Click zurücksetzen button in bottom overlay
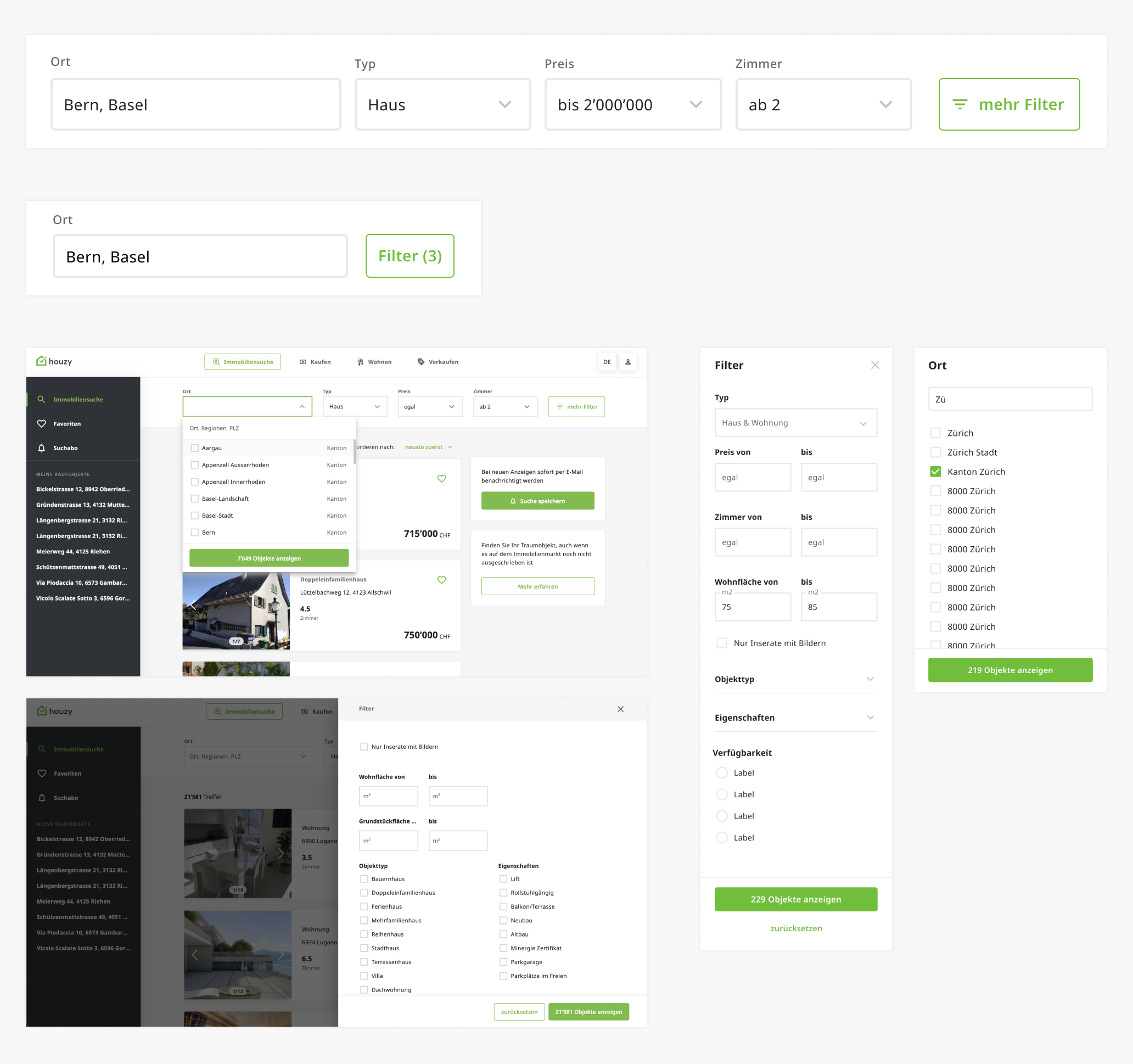1133x1064 pixels. click(519, 1012)
